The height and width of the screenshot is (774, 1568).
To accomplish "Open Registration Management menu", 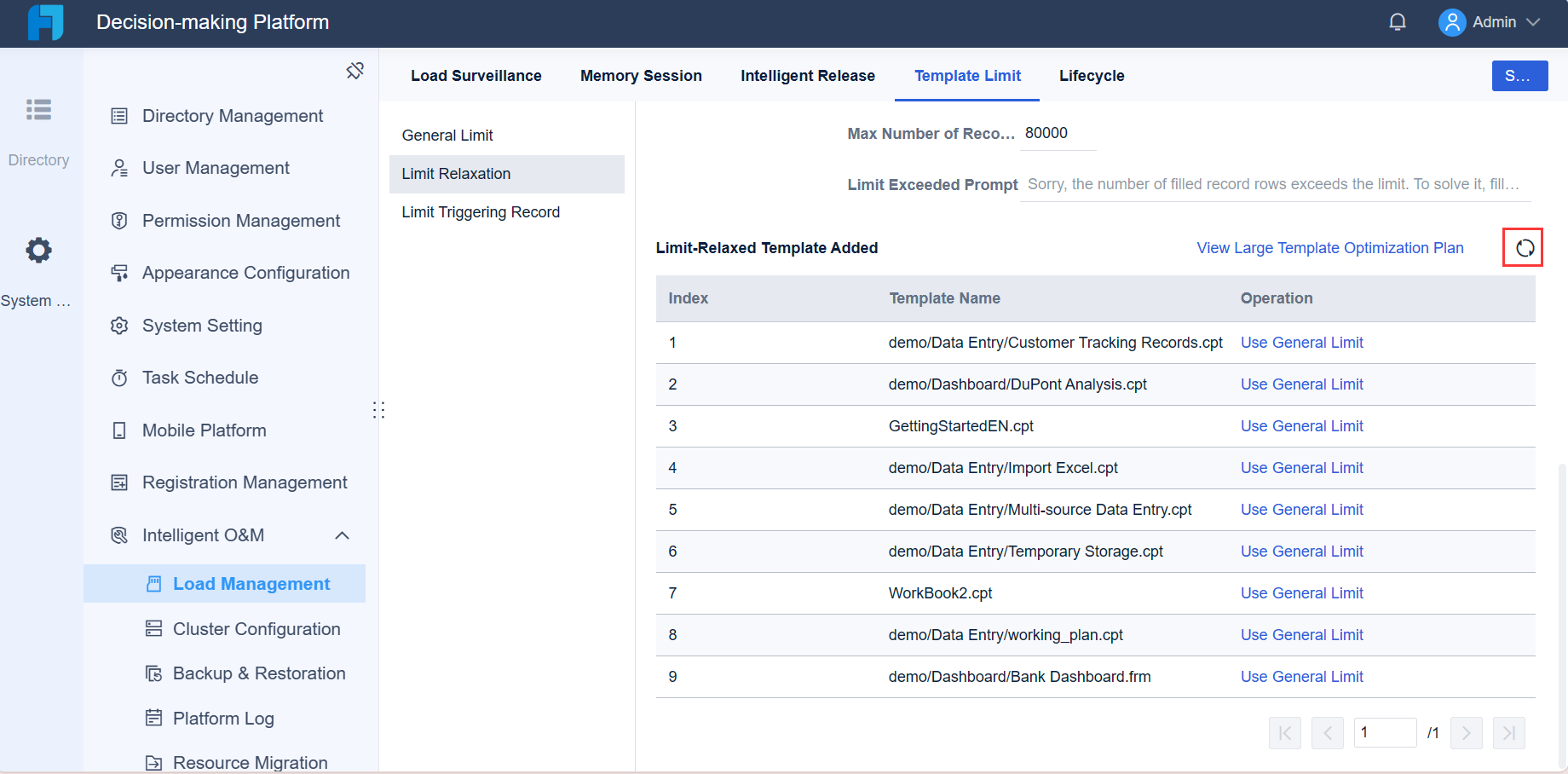I will [245, 482].
